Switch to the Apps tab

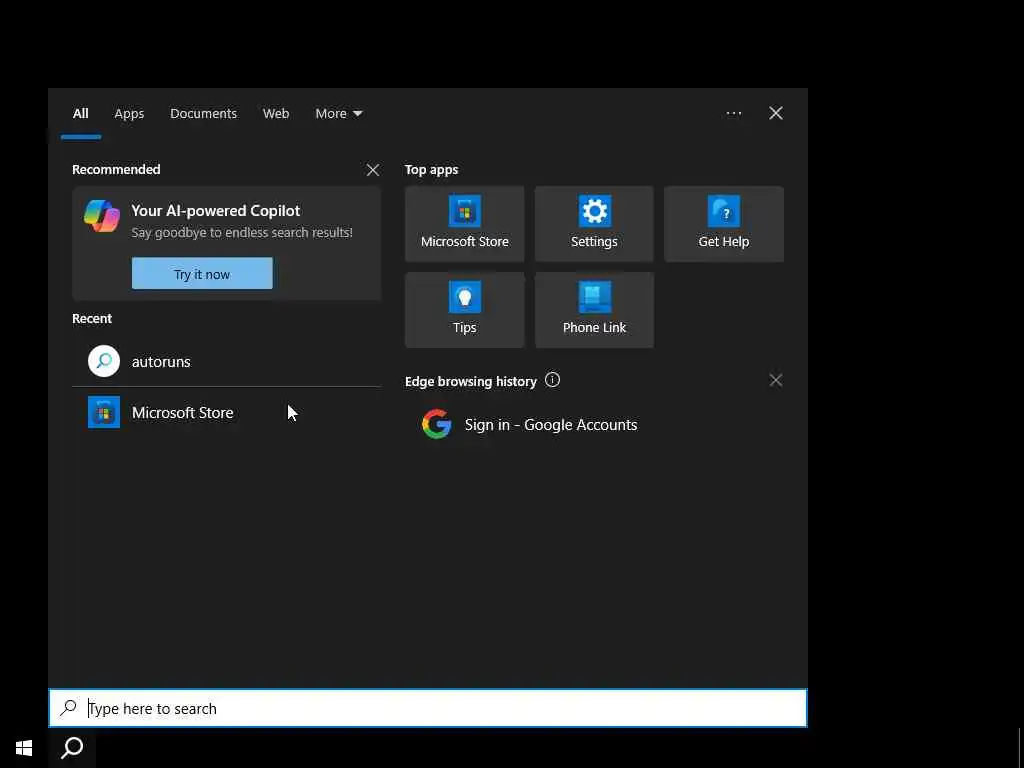tap(129, 113)
